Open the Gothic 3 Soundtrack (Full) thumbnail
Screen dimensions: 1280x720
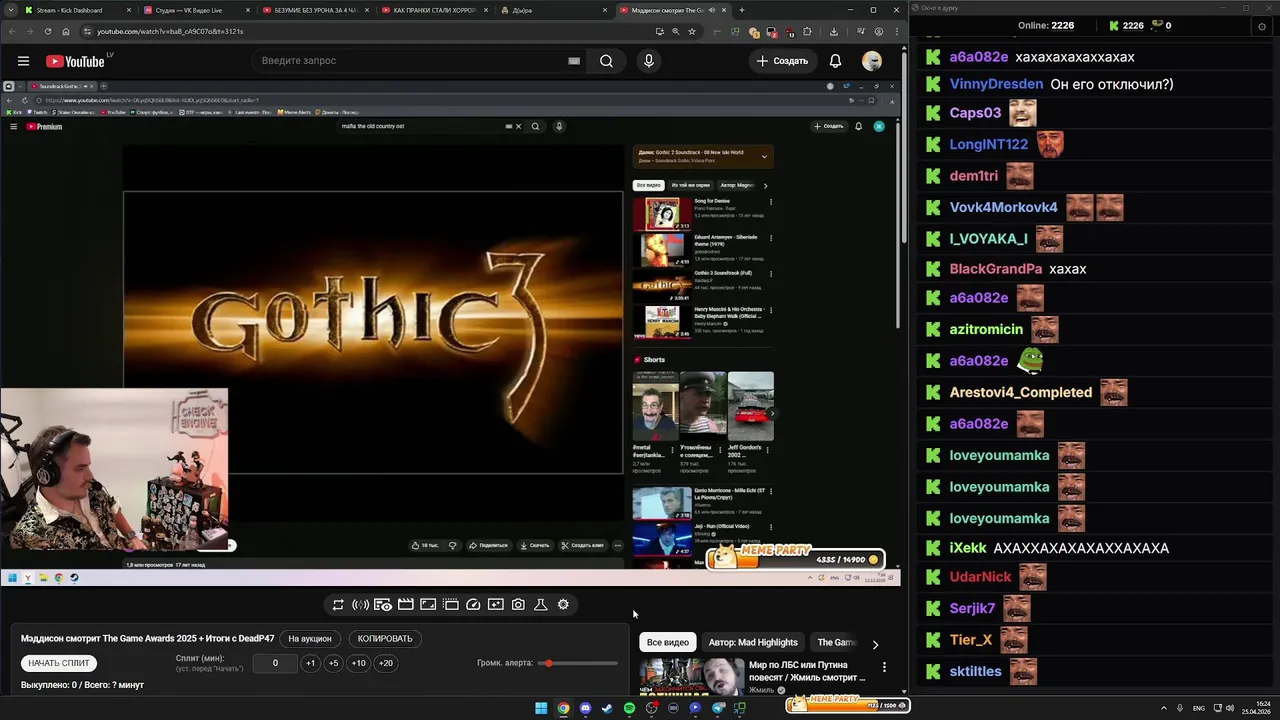(661, 286)
